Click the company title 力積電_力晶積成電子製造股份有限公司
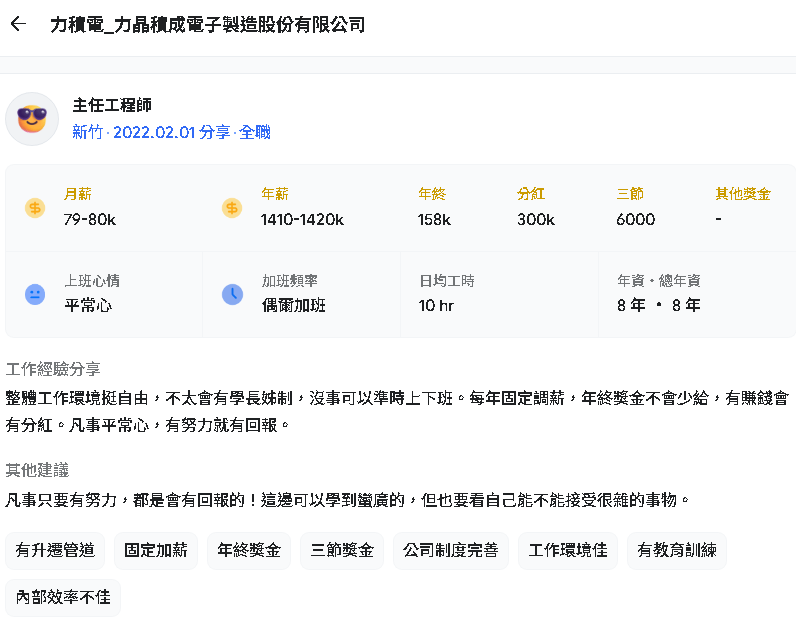This screenshot has height=623, width=796. 208,24
